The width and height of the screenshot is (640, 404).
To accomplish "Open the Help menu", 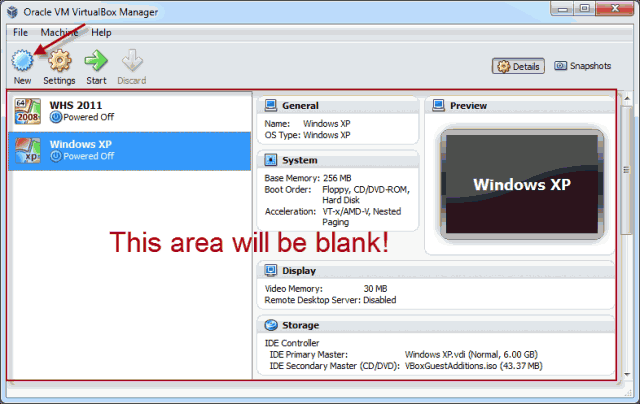I will coord(101,32).
